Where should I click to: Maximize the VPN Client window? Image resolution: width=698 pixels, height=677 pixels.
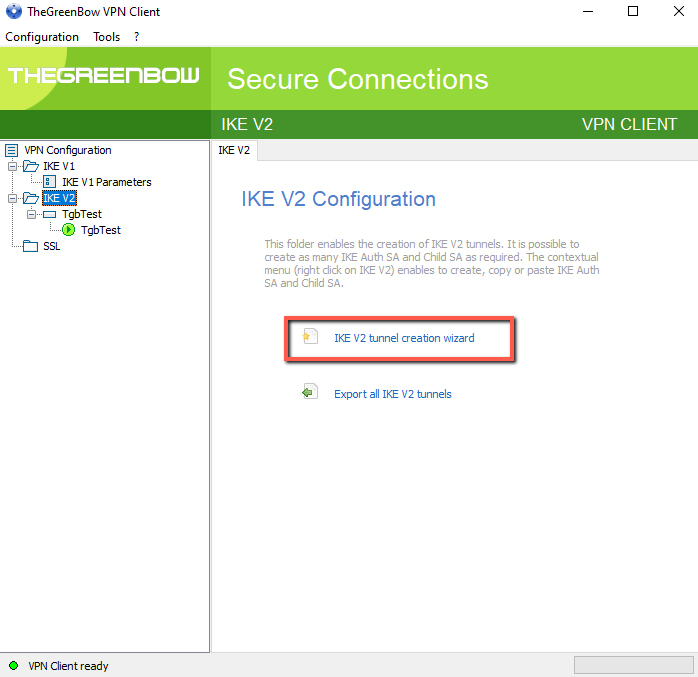click(633, 12)
